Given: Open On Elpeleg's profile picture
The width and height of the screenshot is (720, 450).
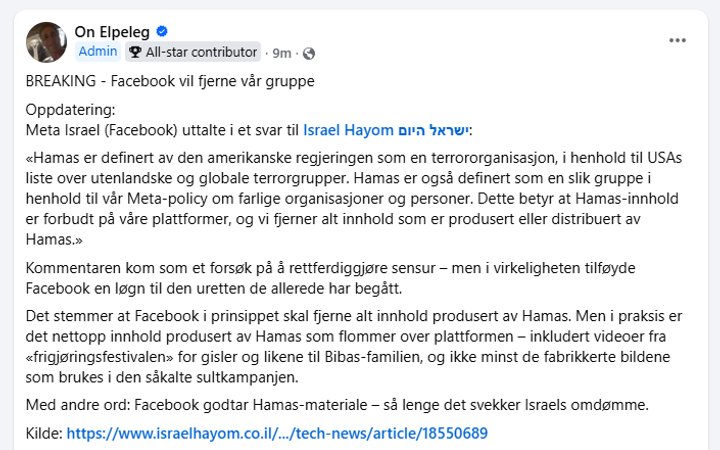Looking at the screenshot, I should tap(46, 42).
